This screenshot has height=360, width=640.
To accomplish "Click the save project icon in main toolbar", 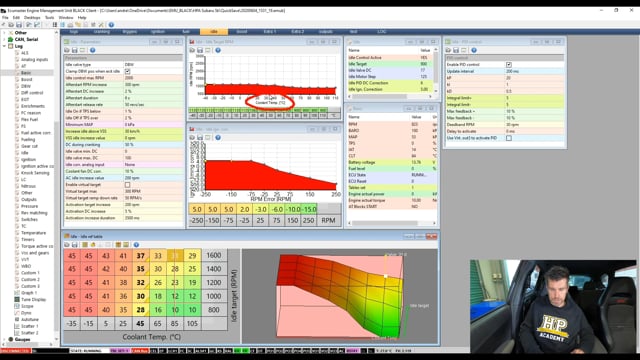I will (x=19, y=25).
